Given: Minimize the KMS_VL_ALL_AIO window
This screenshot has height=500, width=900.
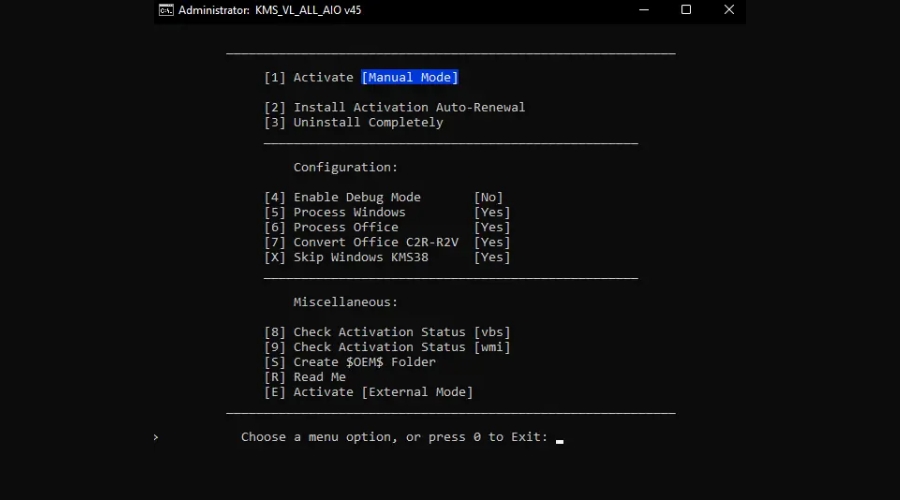Looking at the screenshot, I should (x=644, y=10).
